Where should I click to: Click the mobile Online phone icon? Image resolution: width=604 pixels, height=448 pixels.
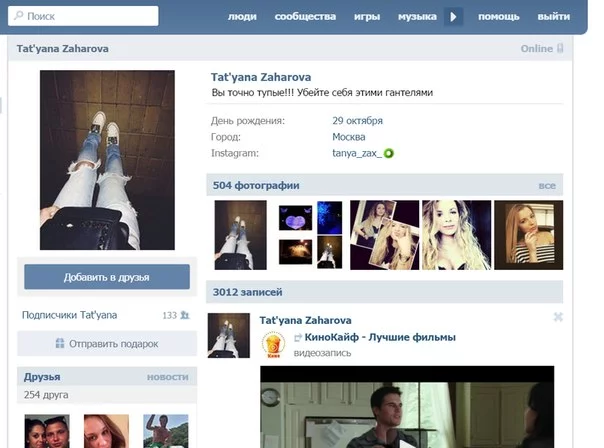[560, 49]
